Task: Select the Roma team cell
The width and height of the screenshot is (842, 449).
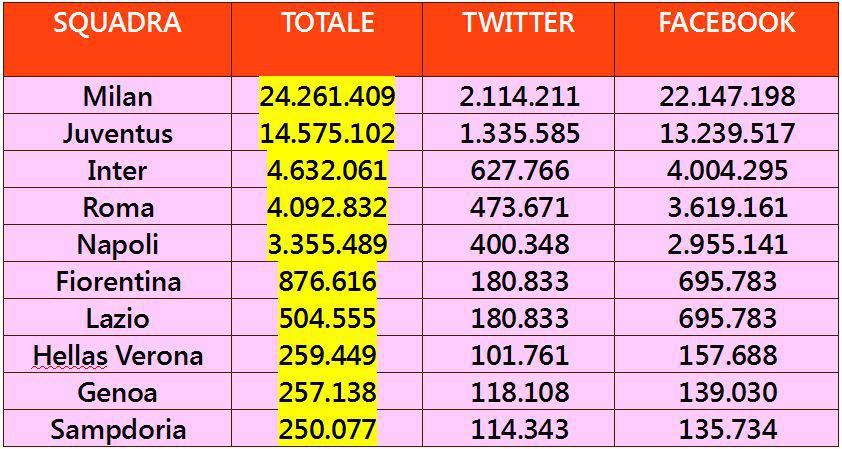Action: pos(118,207)
